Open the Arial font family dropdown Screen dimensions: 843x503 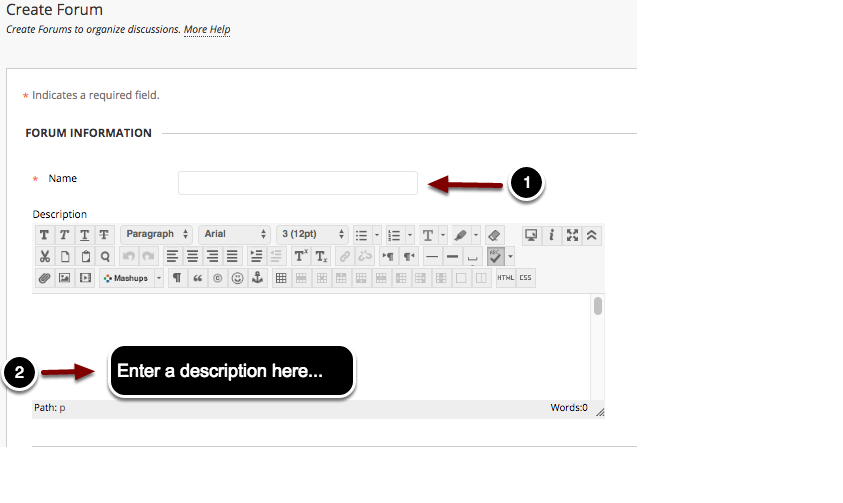point(234,234)
